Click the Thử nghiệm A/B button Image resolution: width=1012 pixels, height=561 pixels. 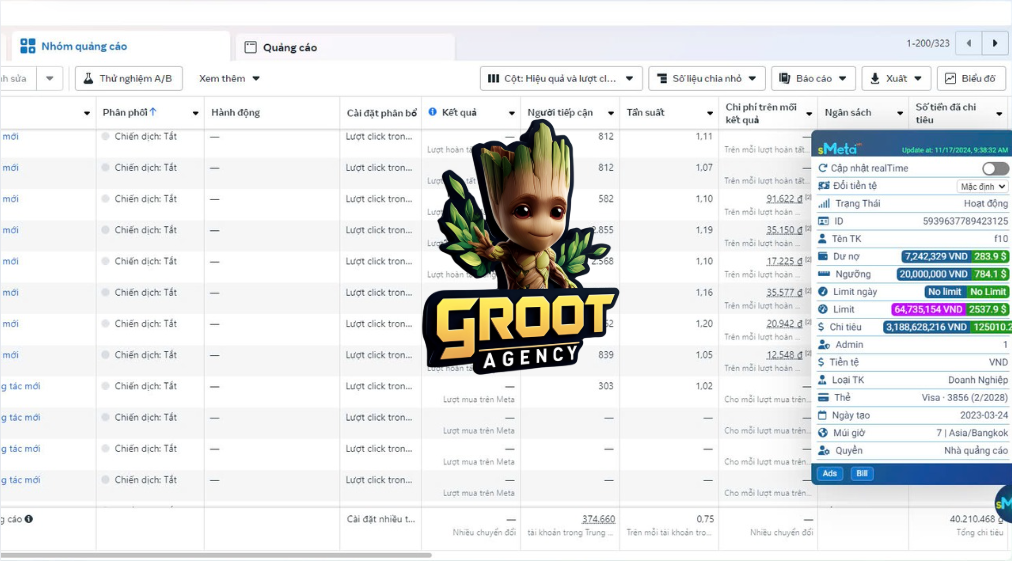(x=128, y=78)
